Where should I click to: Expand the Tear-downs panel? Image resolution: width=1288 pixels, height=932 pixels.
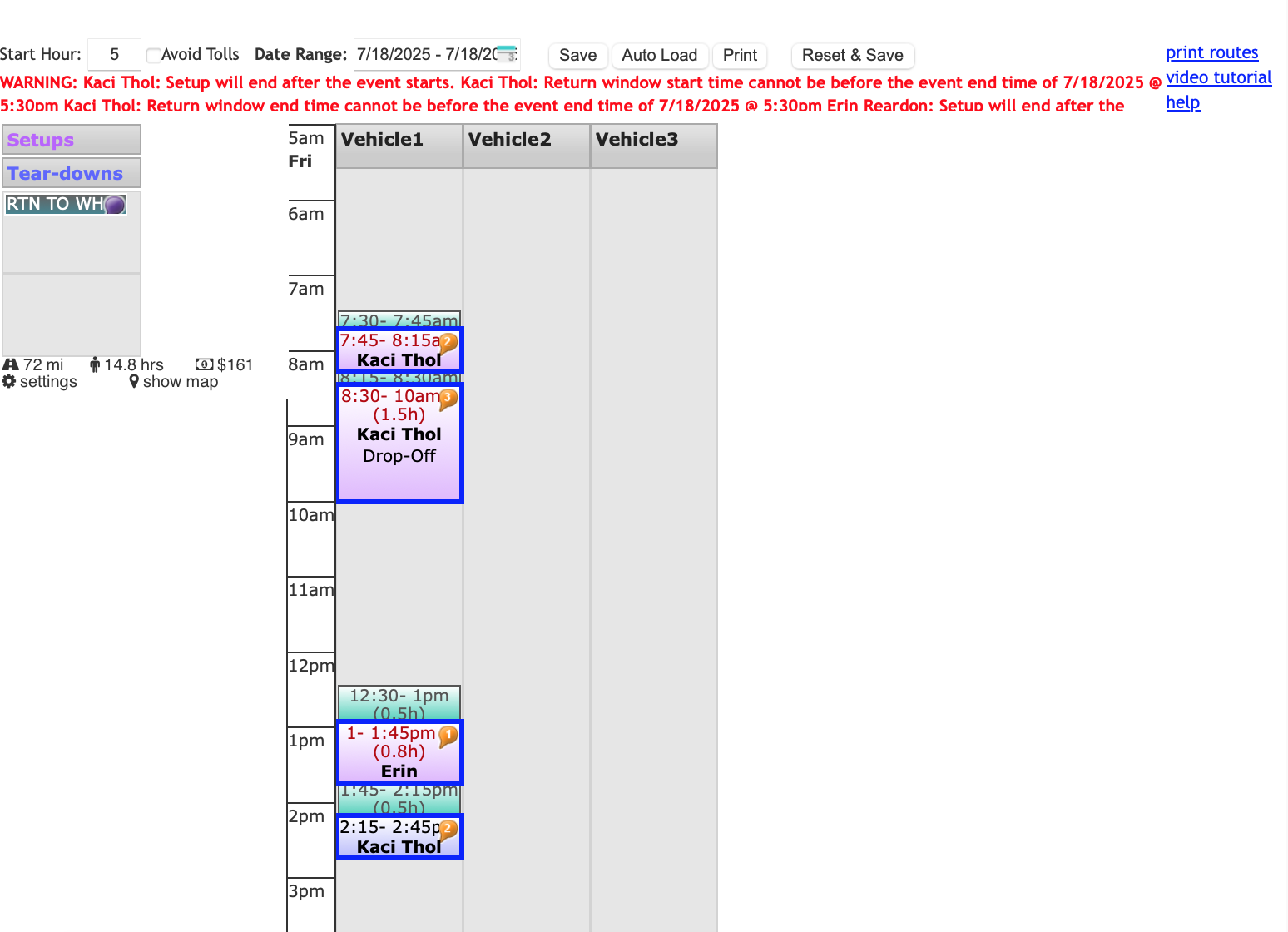click(x=72, y=173)
